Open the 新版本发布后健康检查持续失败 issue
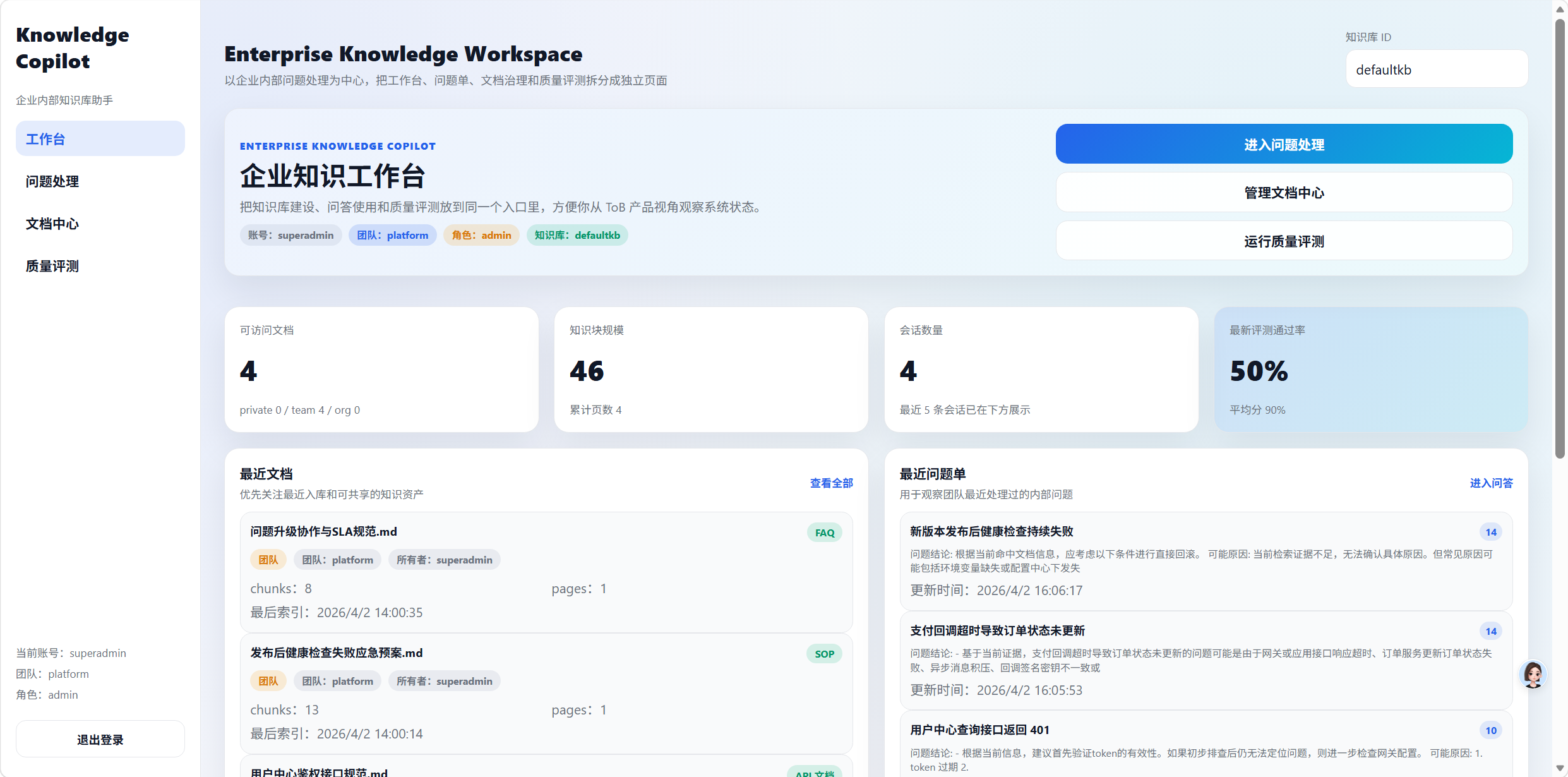Image resolution: width=1568 pixels, height=777 pixels. [991, 531]
